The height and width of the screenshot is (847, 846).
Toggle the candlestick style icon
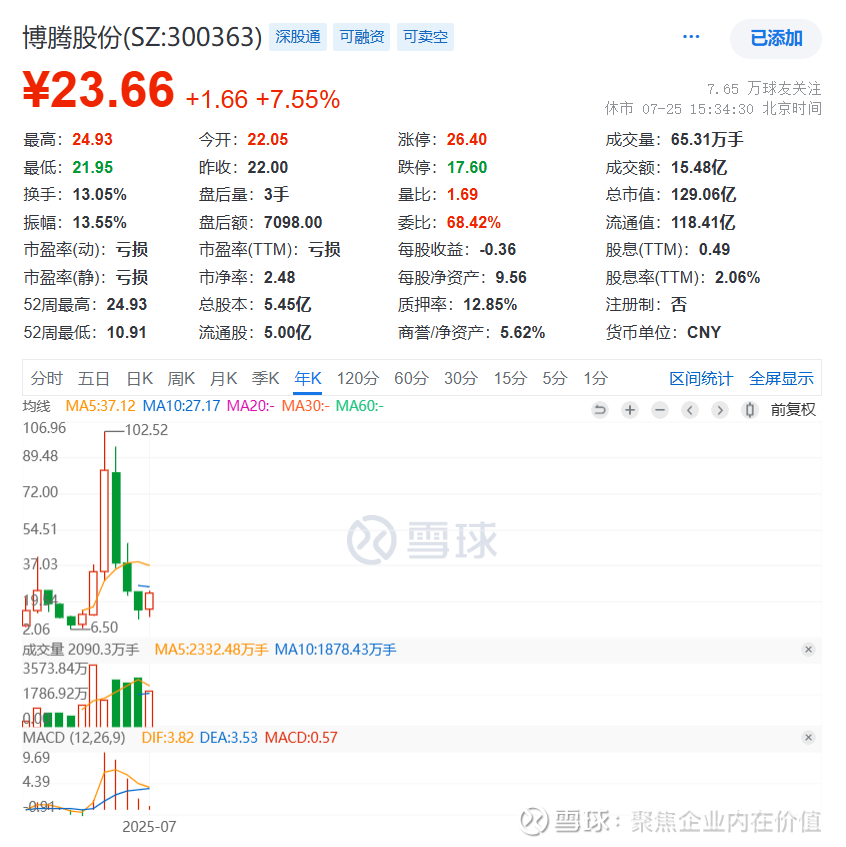[750, 410]
